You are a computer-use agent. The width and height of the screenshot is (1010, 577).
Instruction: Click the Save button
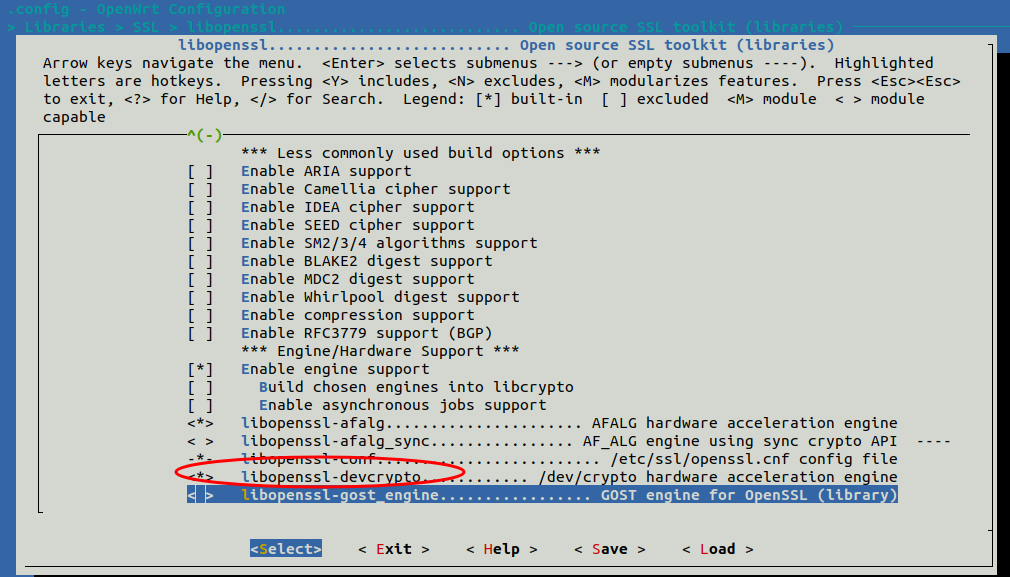point(609,549)
